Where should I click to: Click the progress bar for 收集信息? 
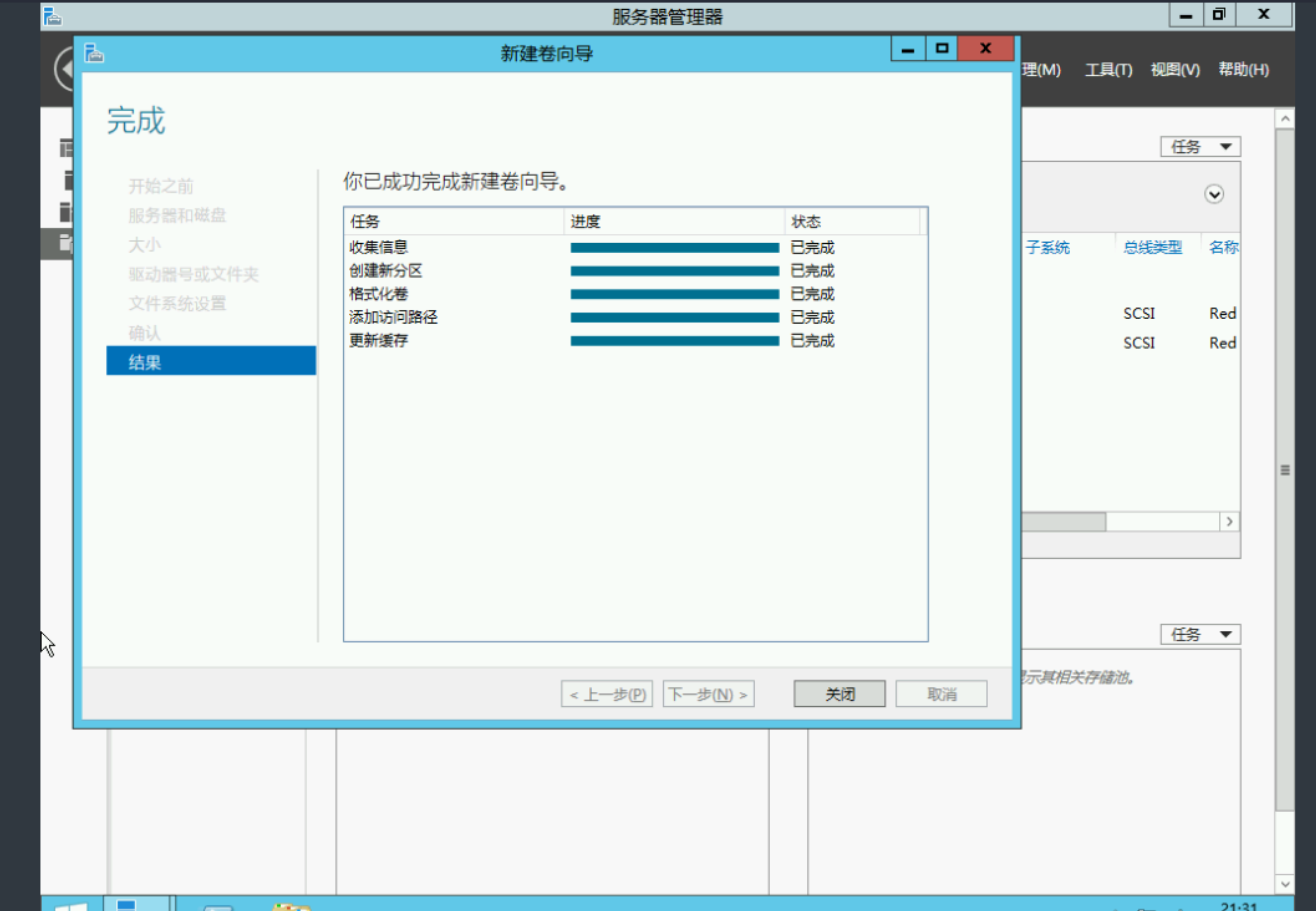tap(675, 247)
